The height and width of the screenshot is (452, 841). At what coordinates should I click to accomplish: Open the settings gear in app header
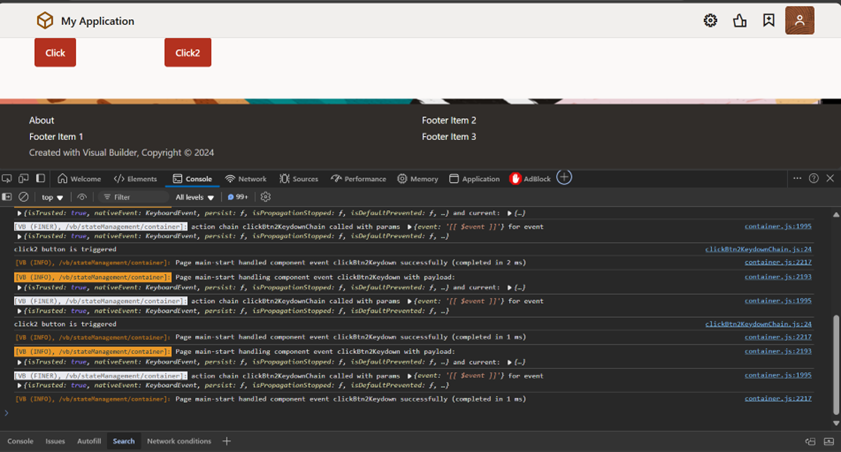click(710, 21)
